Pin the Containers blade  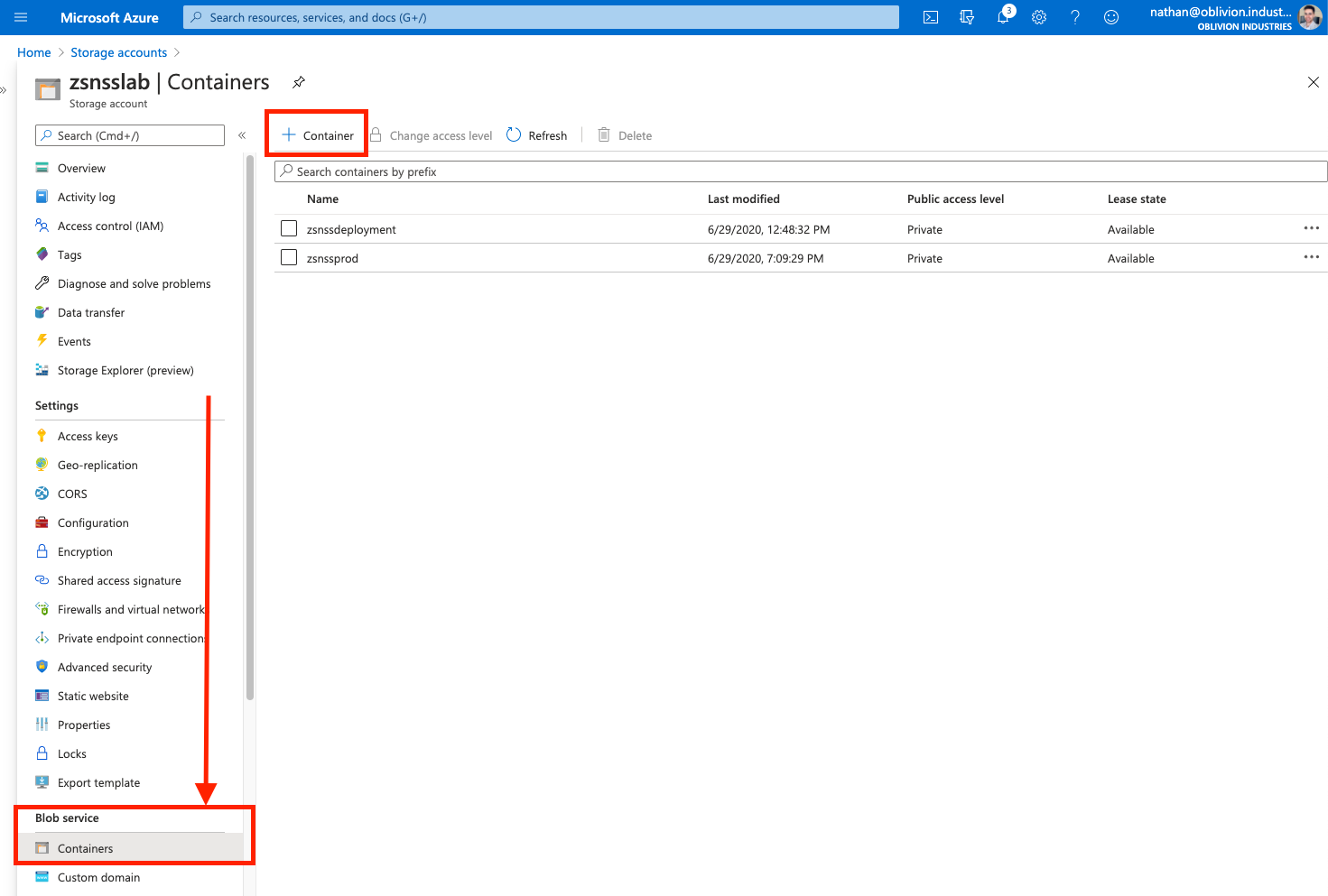click(299, 82)
